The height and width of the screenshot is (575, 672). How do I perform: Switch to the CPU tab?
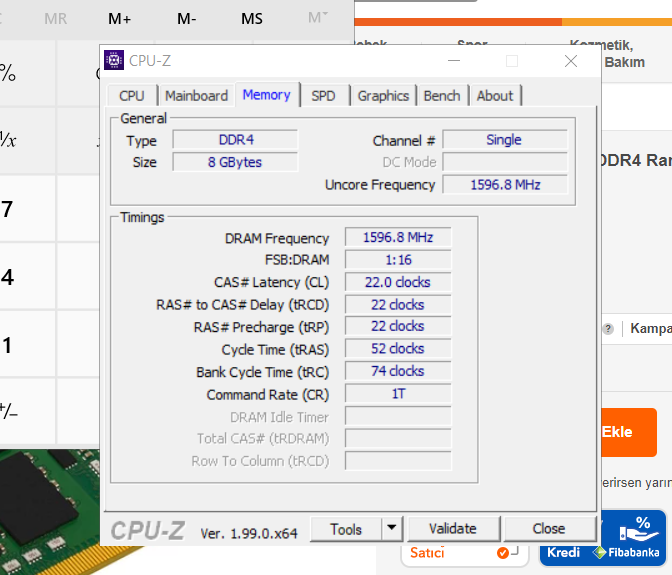click(x=132, y=96)
